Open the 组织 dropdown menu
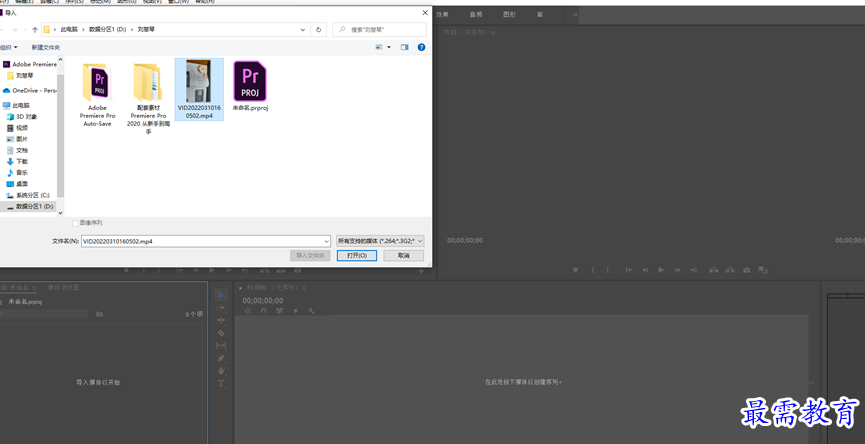 (8, 47)
